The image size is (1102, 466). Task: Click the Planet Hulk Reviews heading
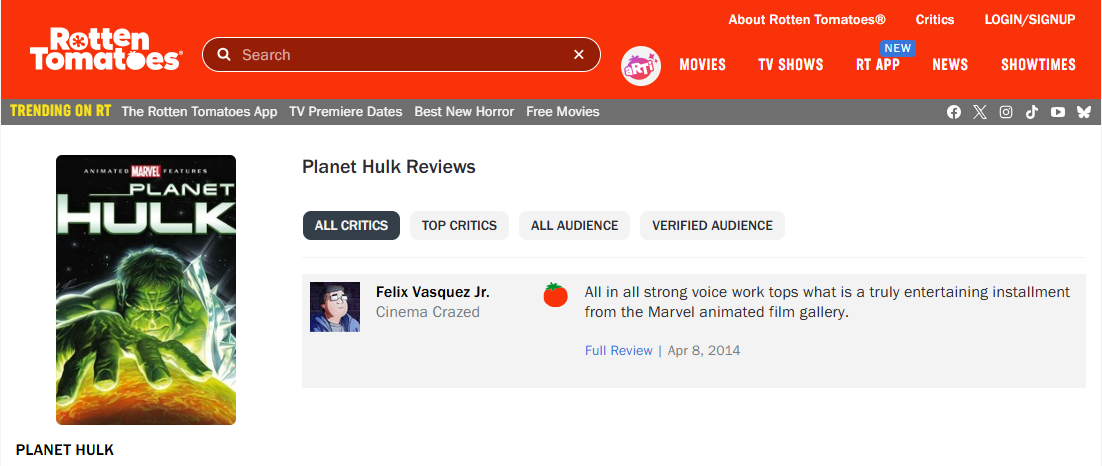click(389, 167)
